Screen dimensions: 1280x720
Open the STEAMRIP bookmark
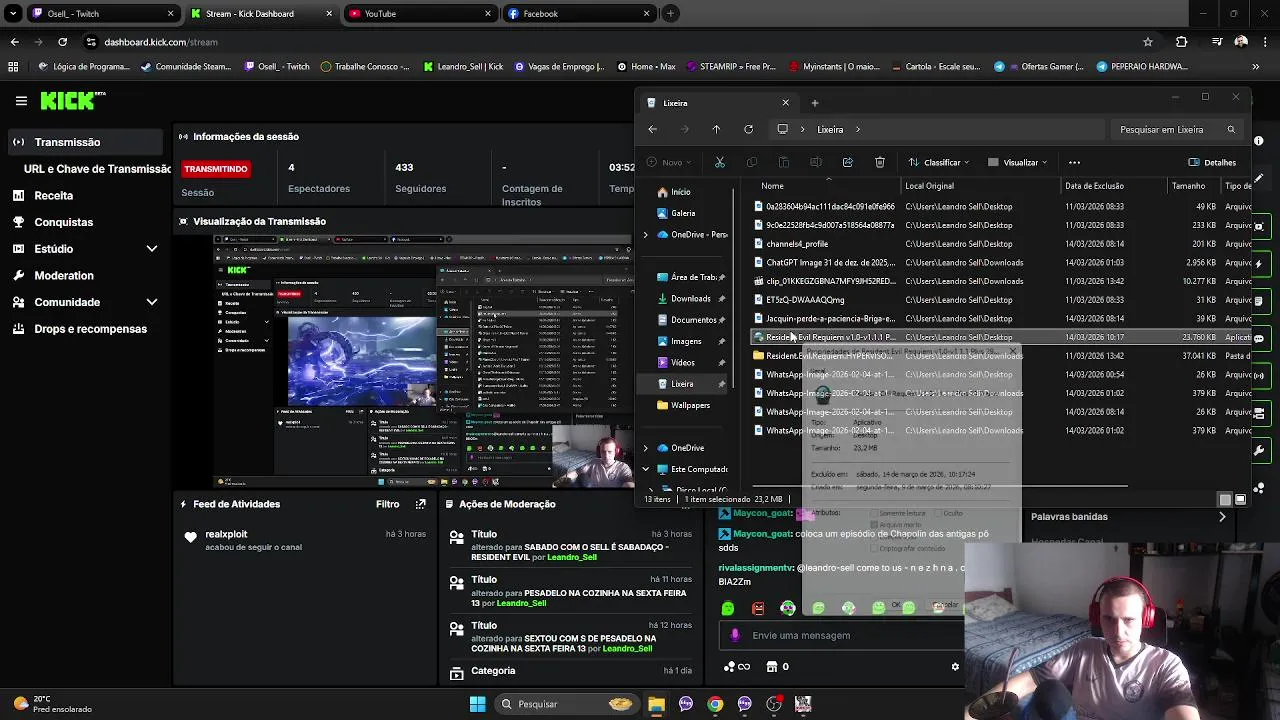(x=731, y=67)
